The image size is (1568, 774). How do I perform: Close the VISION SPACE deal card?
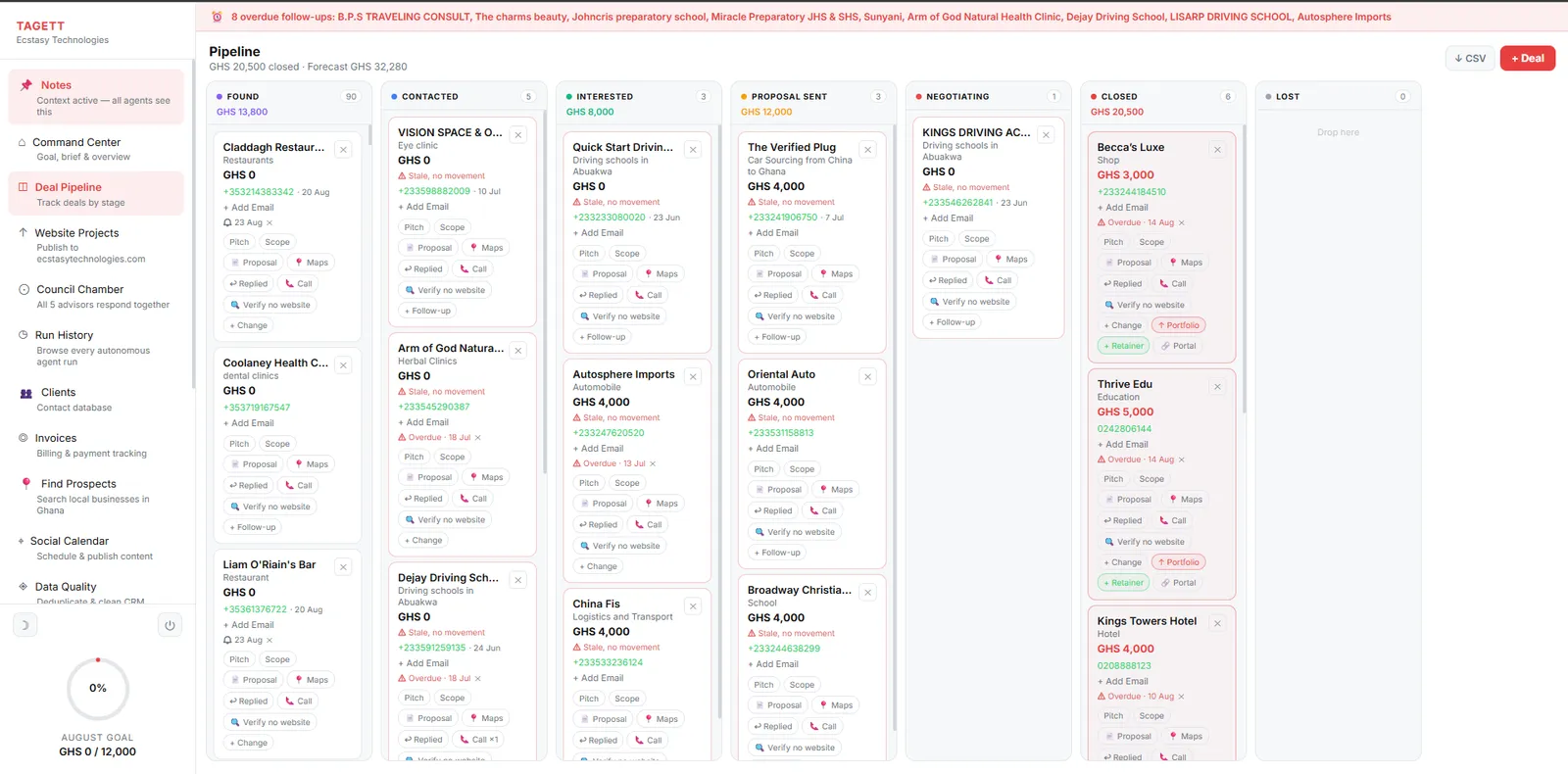[x=518, y=134]
